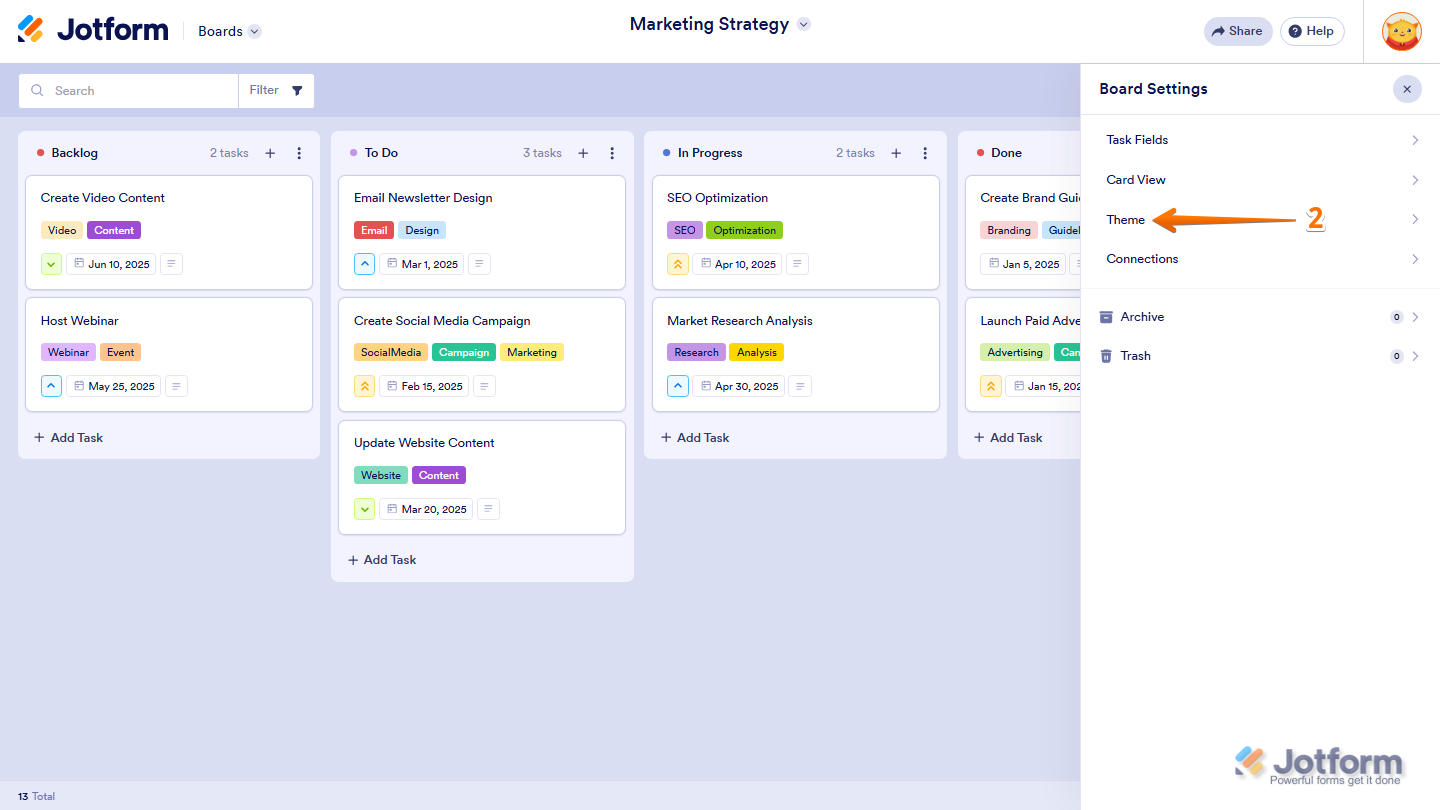Screen dimensions: 1440x810
Task: Select the Optimization tag label
Action: coord(744,230)
